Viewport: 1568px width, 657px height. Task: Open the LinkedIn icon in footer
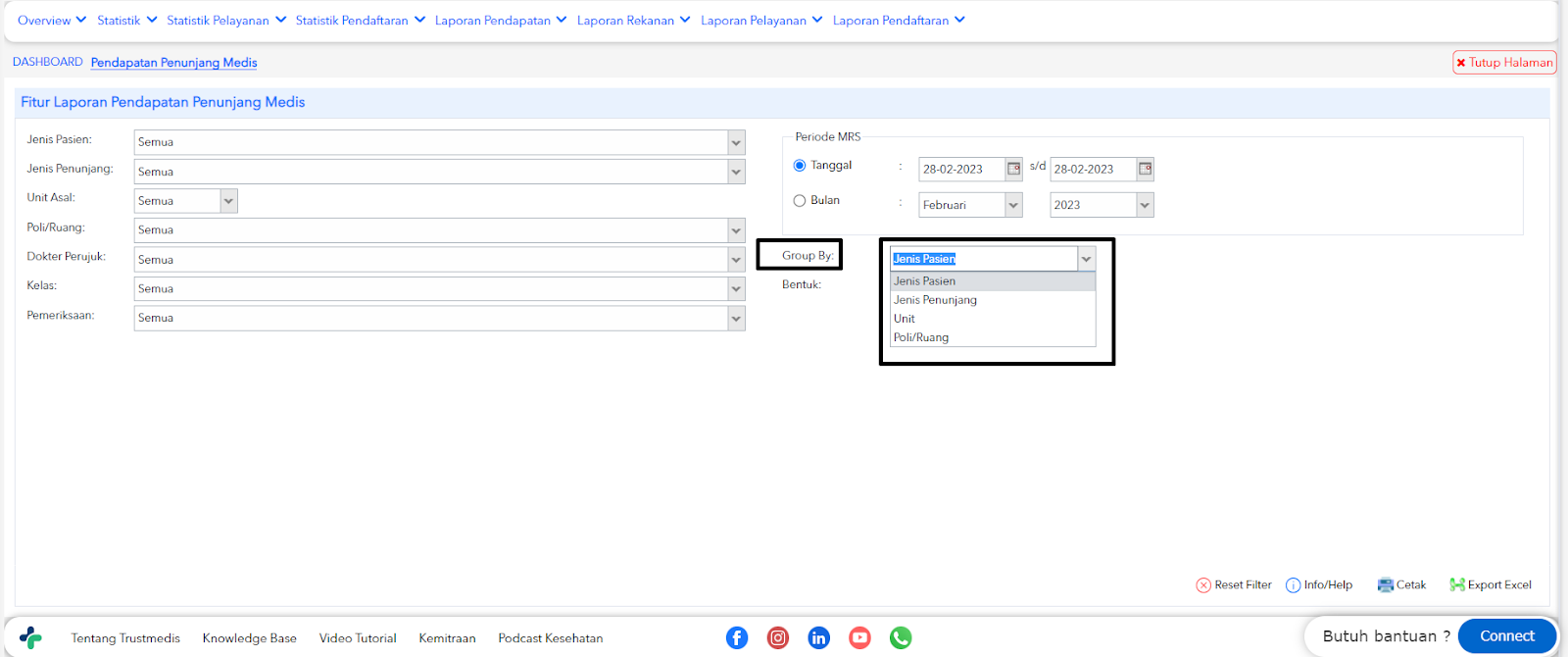click(819, 637)
